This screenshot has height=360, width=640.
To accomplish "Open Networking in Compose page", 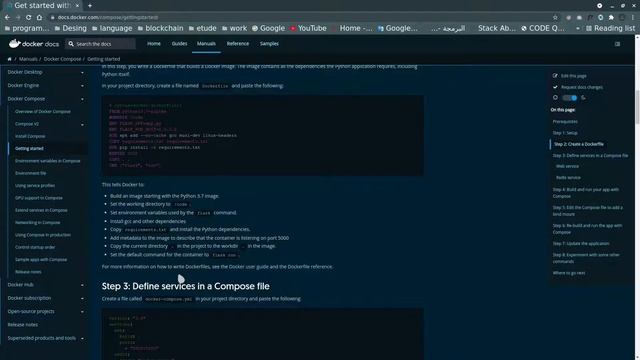I will 38,223.
